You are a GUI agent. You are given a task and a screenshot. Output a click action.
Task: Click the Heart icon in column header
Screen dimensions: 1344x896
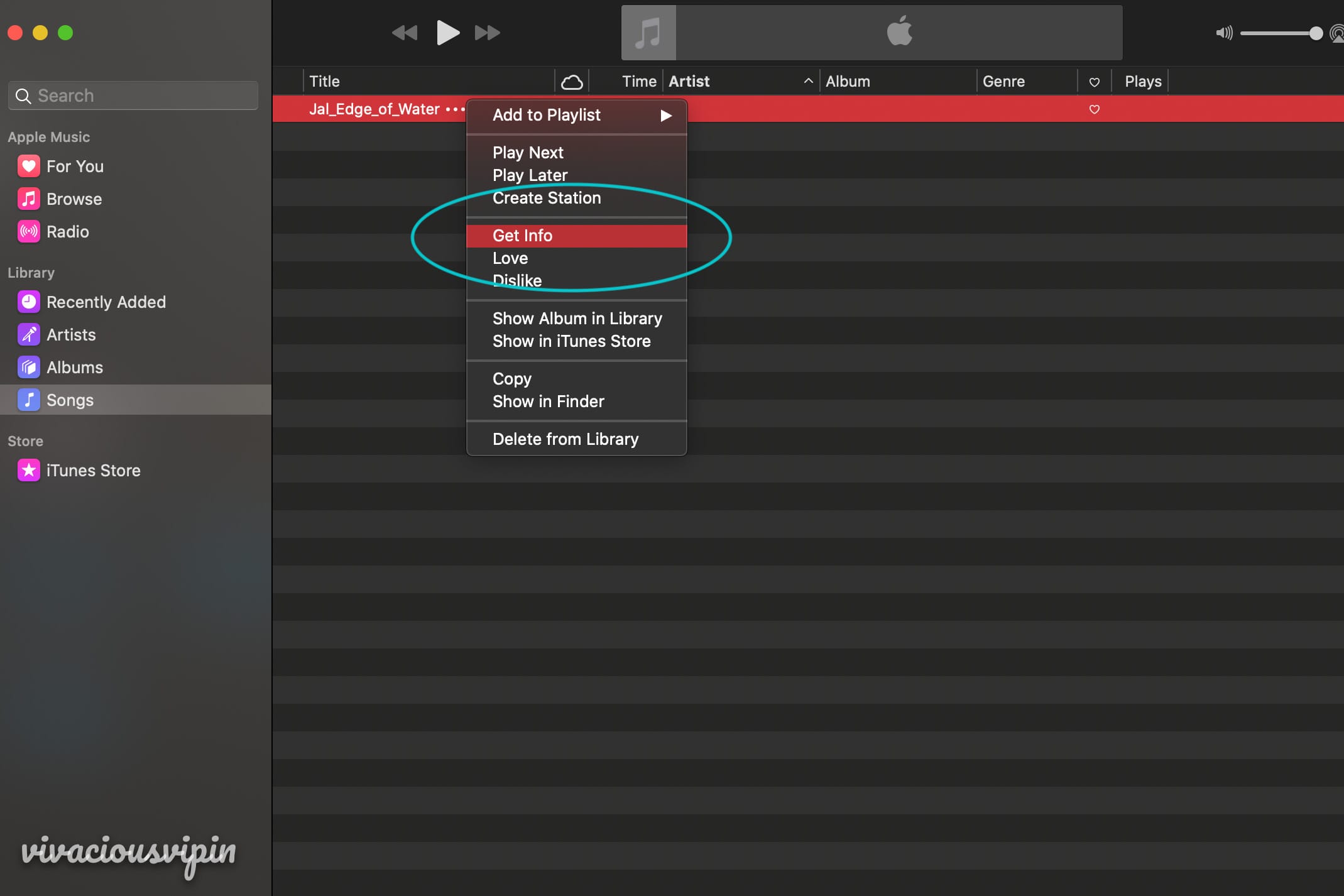click(x=1093, y=82)
